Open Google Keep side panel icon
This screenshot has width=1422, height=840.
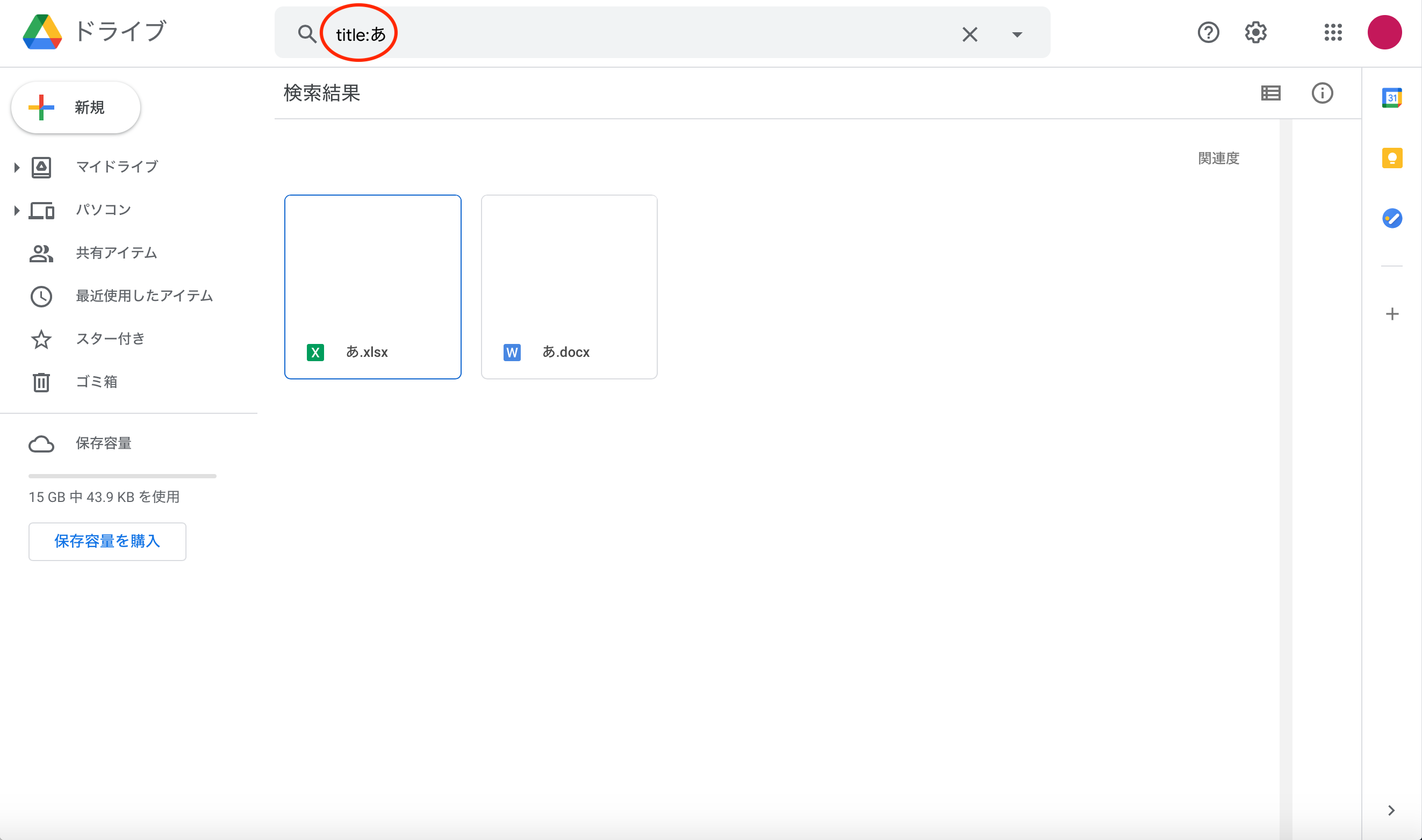1392,158
